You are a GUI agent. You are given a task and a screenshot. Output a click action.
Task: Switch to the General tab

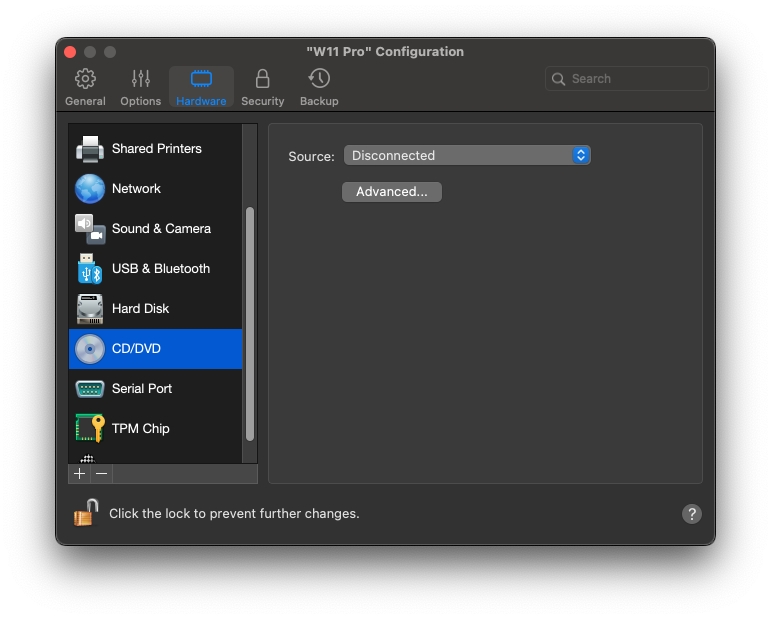click(86, 88)
